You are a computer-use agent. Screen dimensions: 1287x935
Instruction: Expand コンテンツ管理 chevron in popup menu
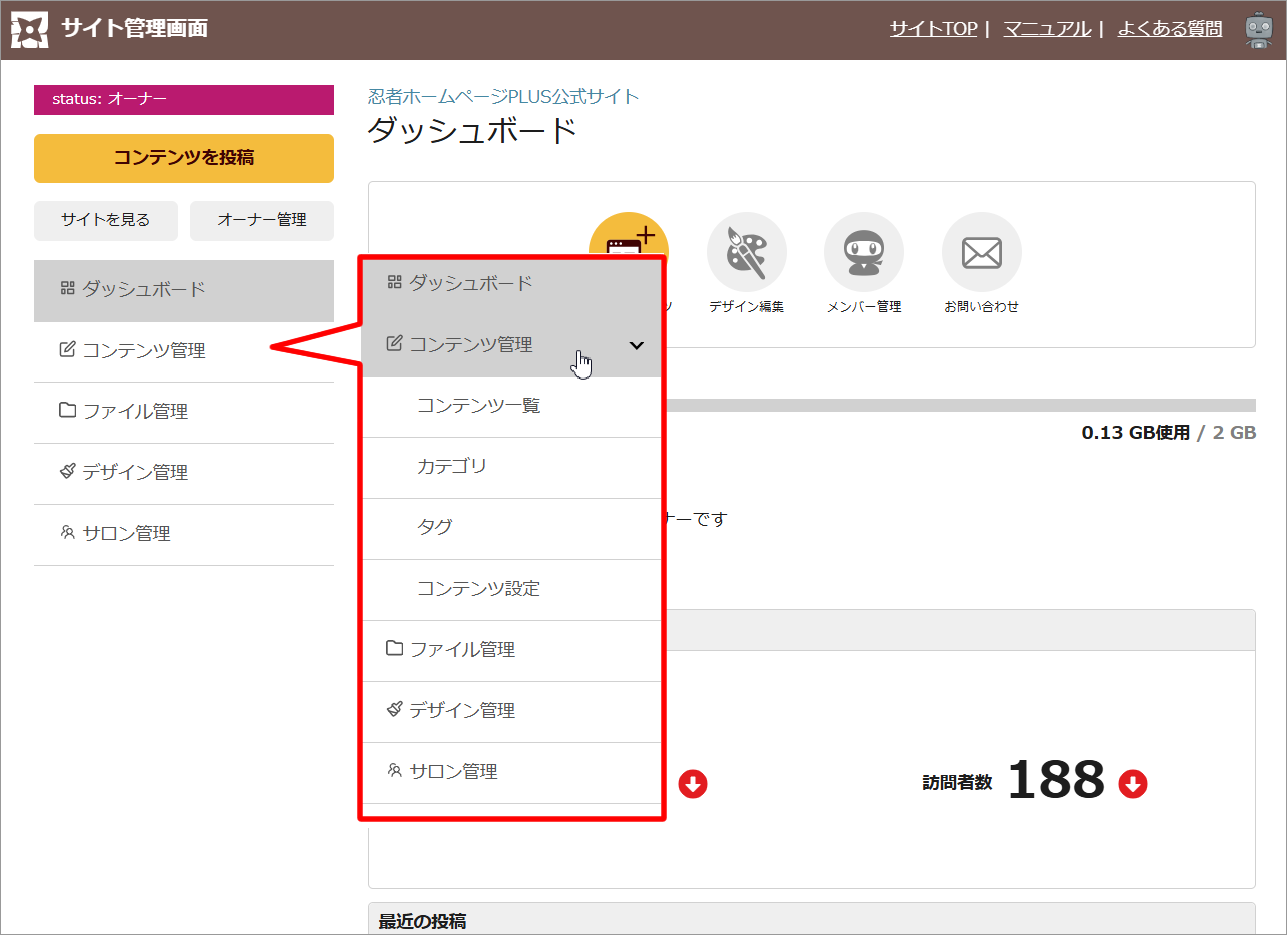coord(637,345)
